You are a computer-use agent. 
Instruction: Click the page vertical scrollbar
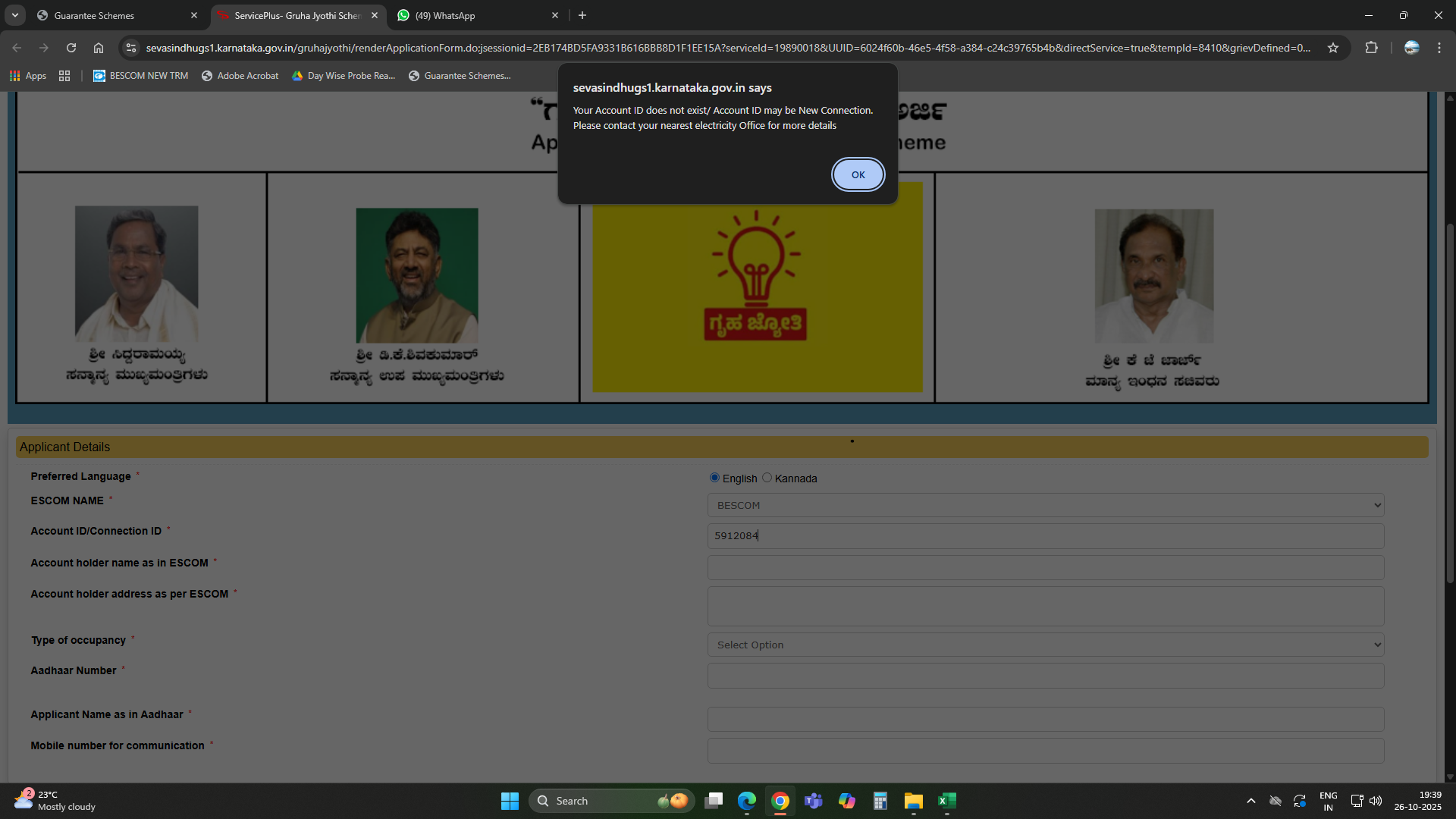(x=1450, y=402)
